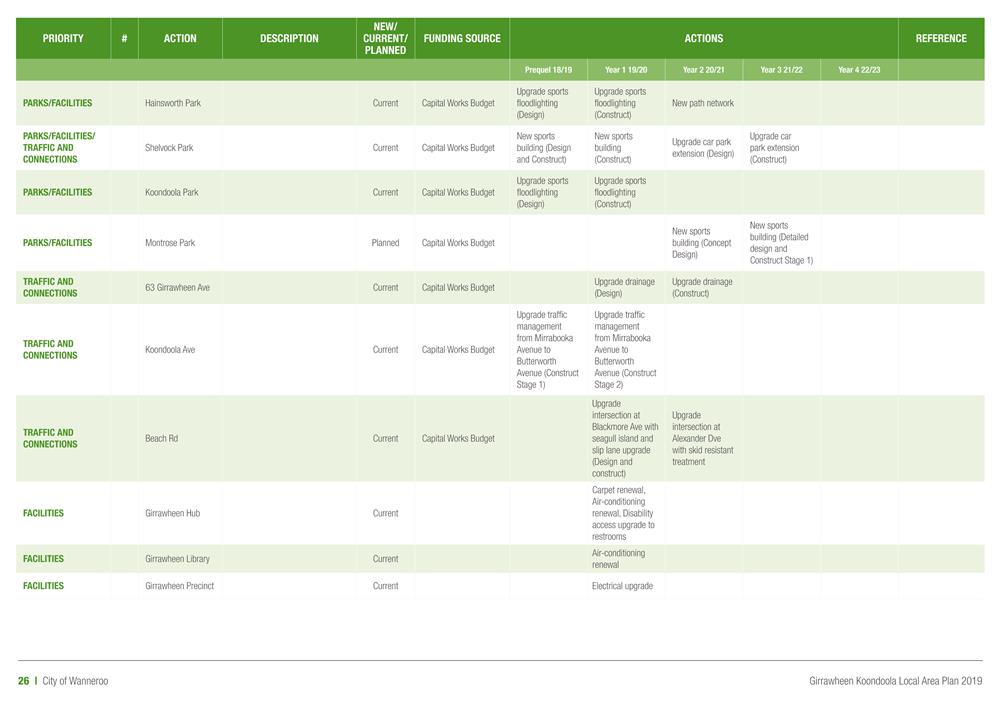Select the REFERENCE column header
The image size is (1001, 702).
click(x=941, y=39)
